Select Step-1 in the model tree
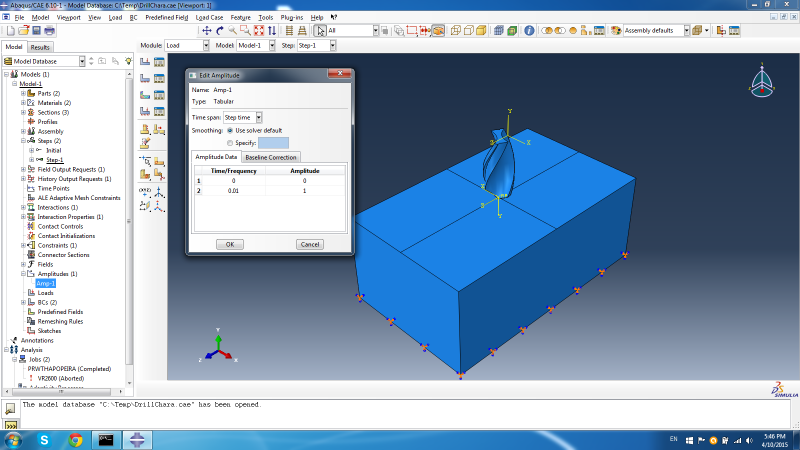 [x=55, y=160]
